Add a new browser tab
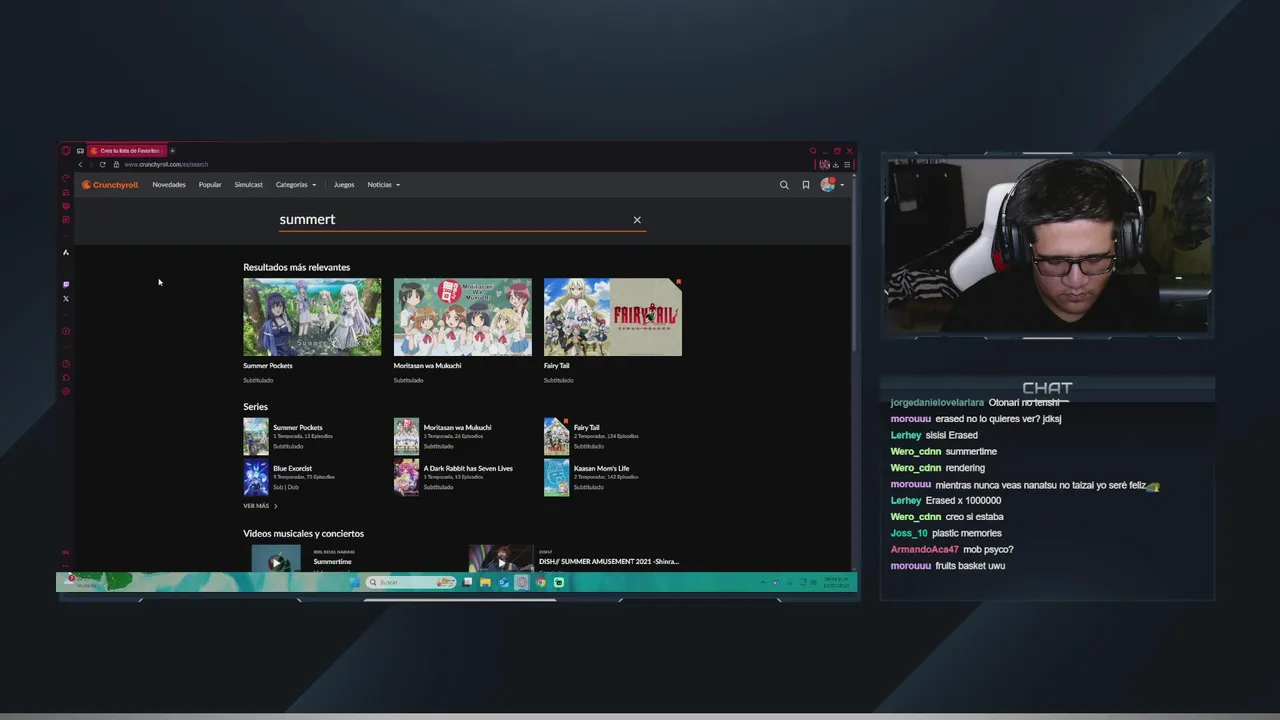1280x720 pixels. pos(172,151)
